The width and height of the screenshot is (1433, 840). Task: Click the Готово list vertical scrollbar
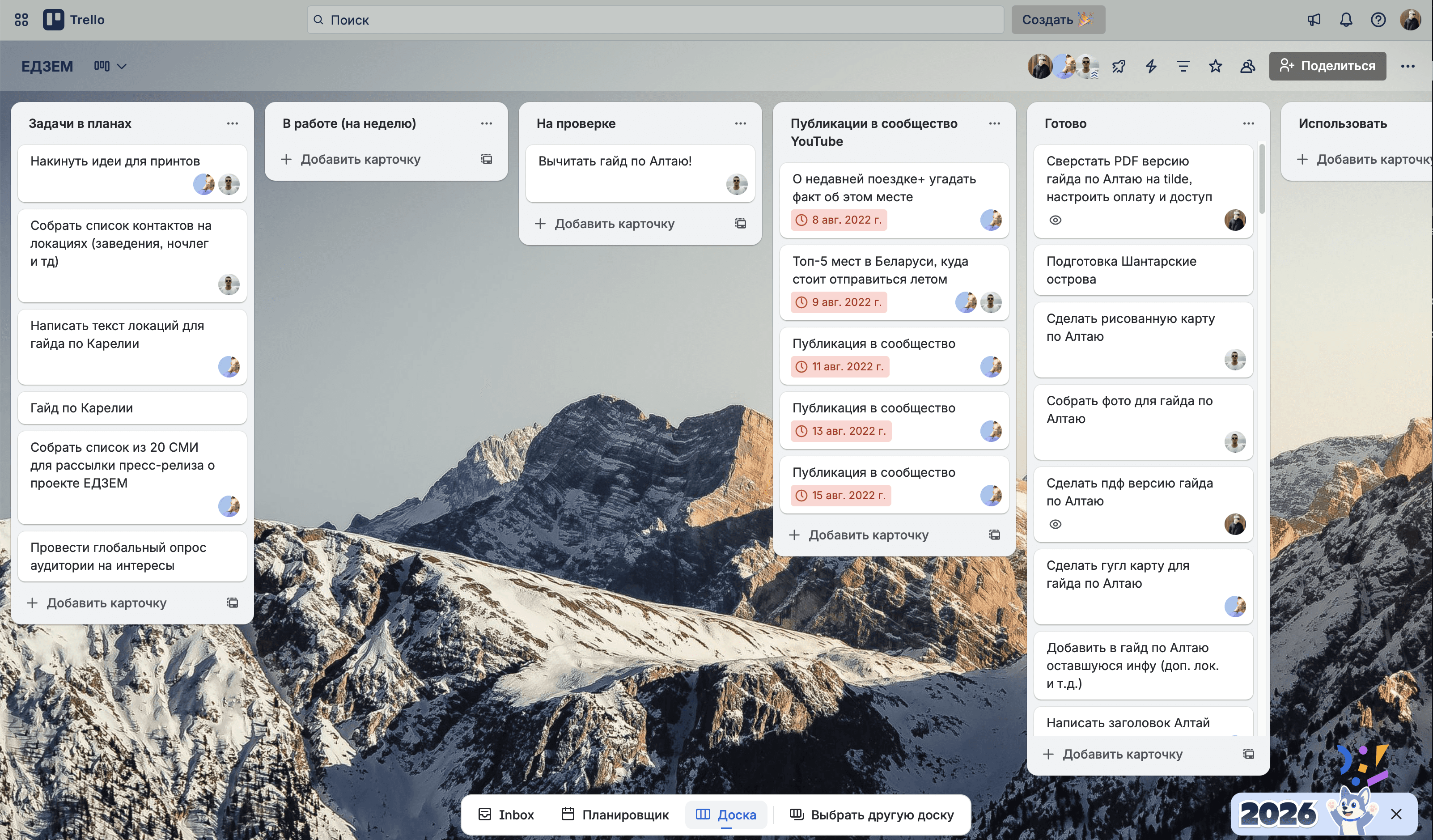(1262, 178)
